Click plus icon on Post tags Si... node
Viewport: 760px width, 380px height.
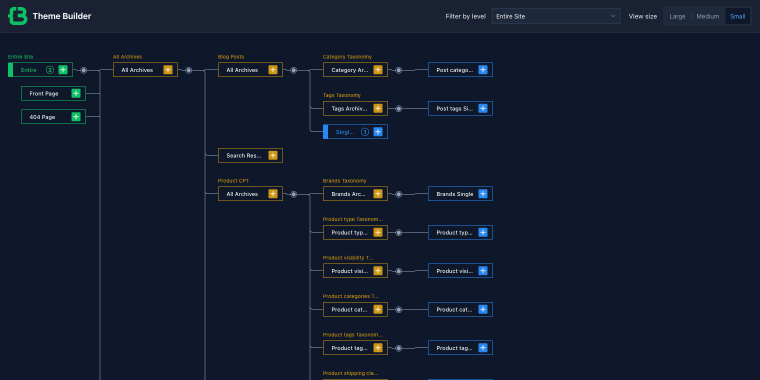[483, 109]
